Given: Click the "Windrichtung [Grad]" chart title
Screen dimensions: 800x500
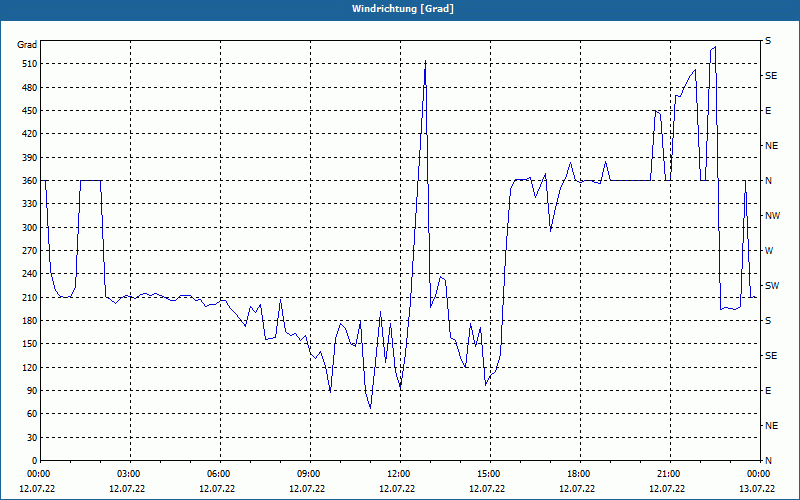Looking at the screenshot, I should [403, 9].
